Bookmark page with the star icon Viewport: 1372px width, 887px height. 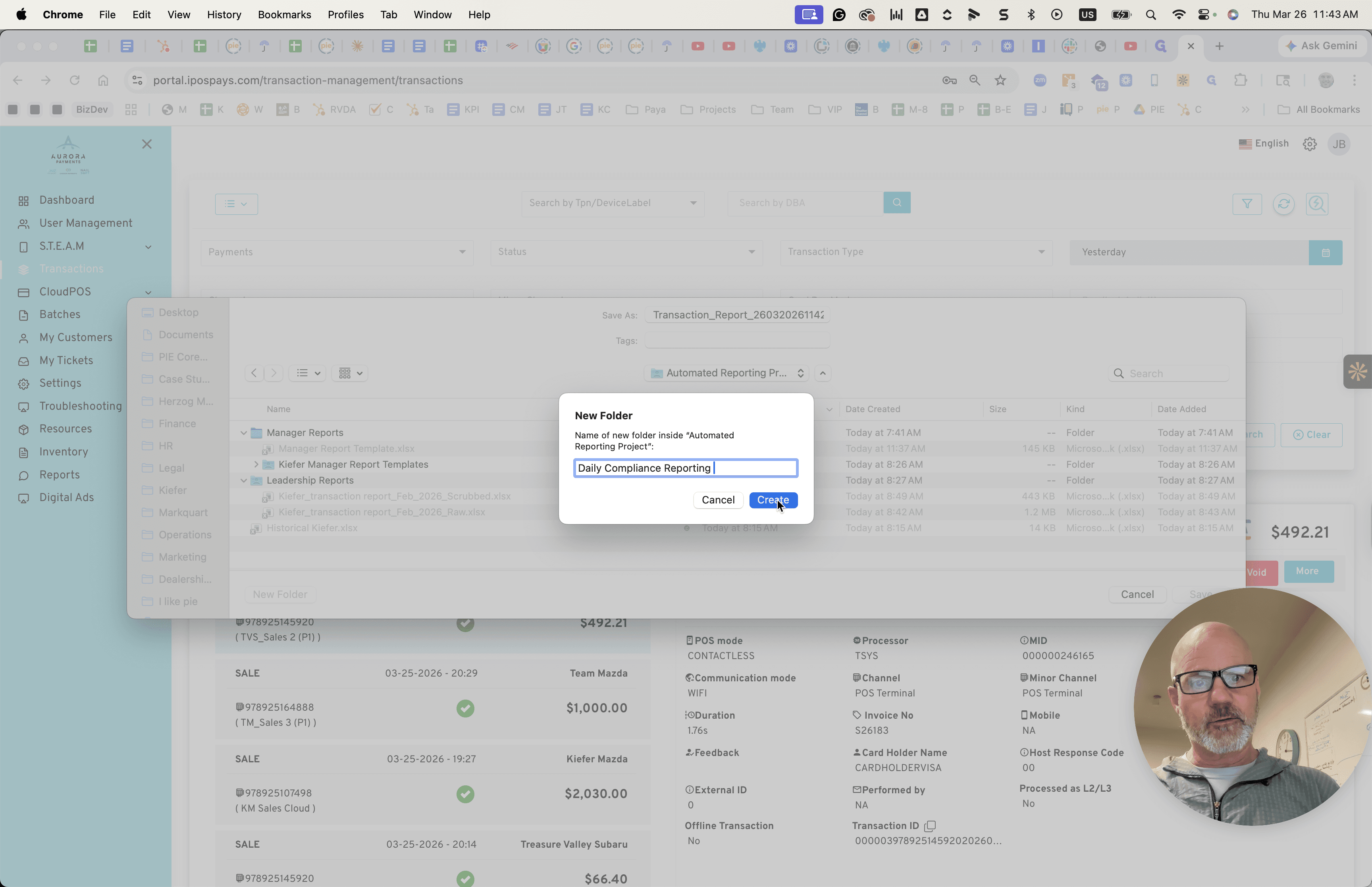pyautogui.click(x=1001, y=80)
